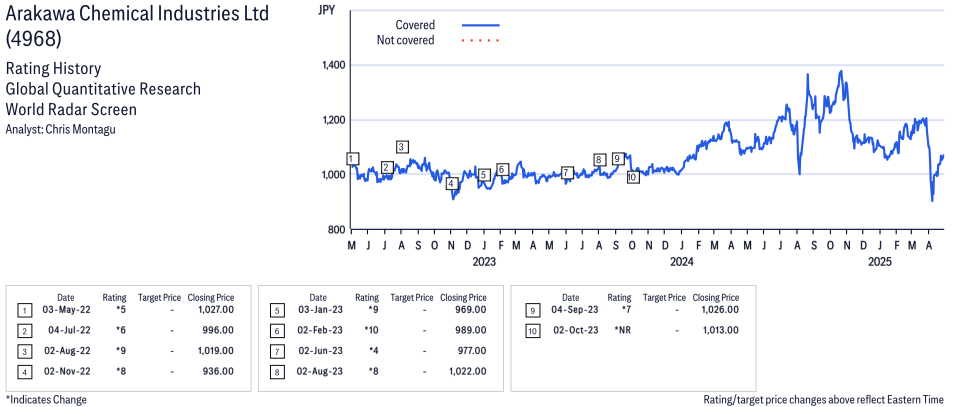955x407 pixels.
Task: Select the date 03-May-22
Action: coord(65,310)
